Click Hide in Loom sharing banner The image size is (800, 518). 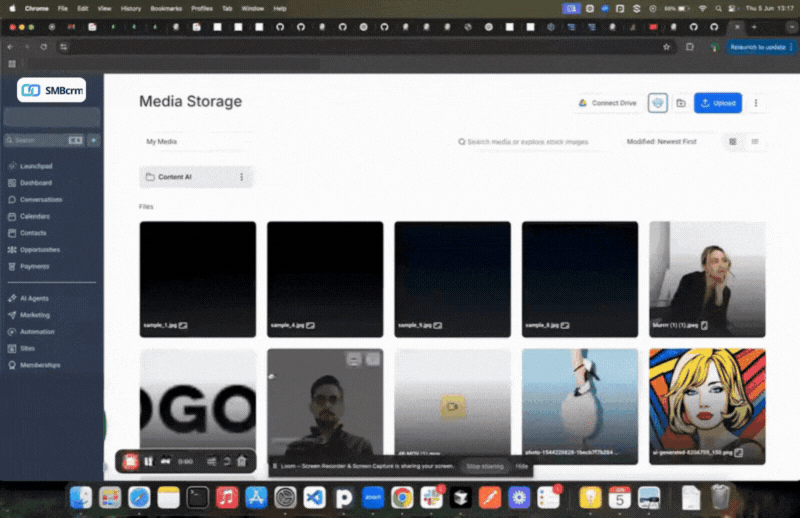[x=521, y=466]
